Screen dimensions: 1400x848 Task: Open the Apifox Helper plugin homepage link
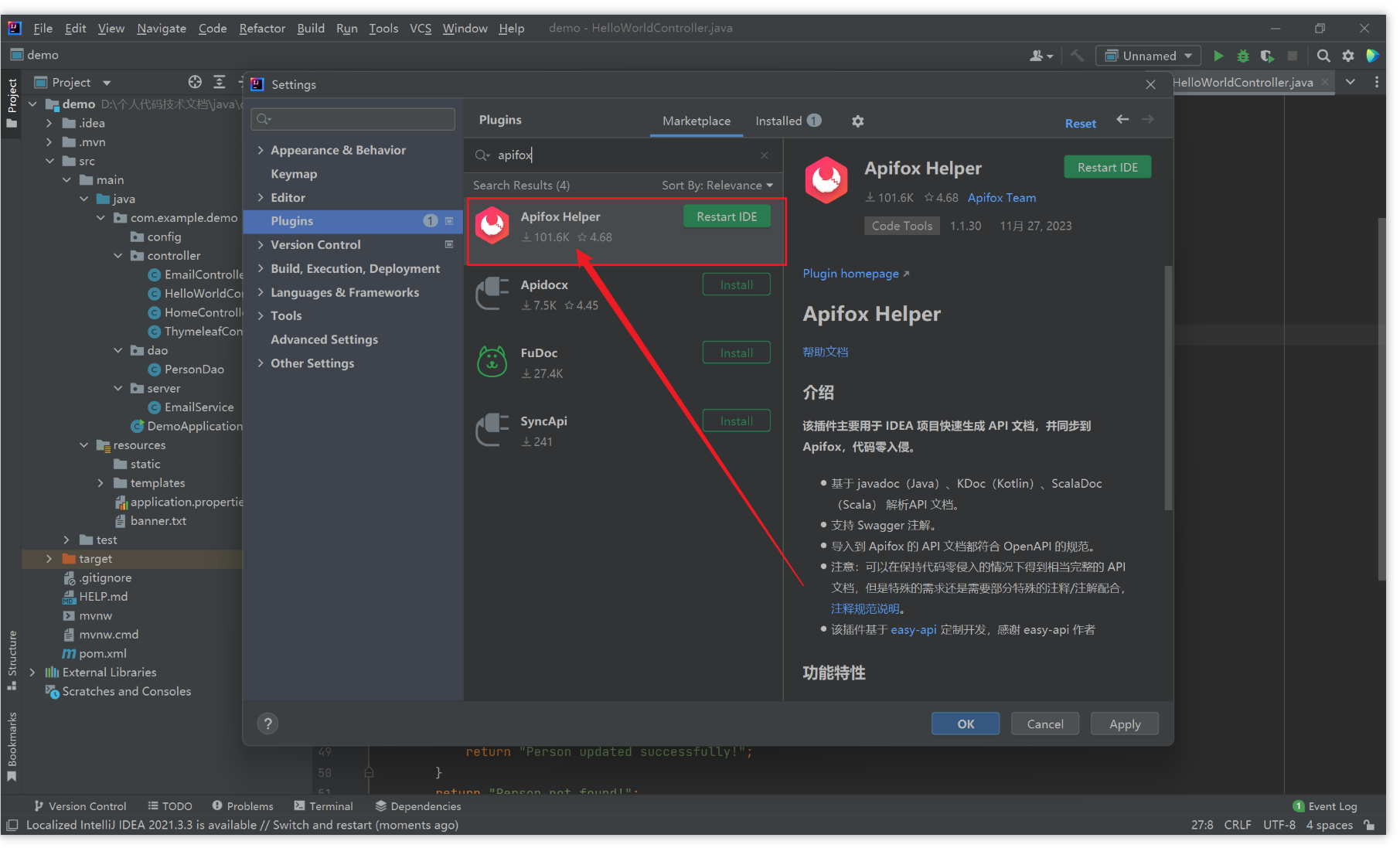pos(850,273)
